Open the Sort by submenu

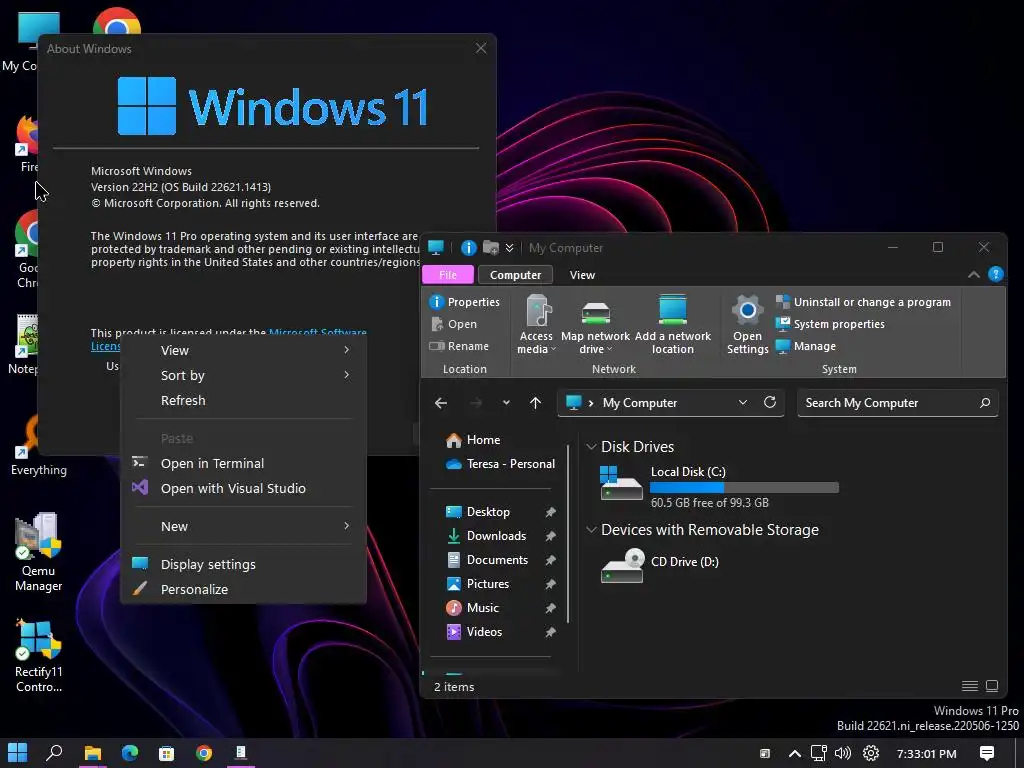[x=244, y=376]
